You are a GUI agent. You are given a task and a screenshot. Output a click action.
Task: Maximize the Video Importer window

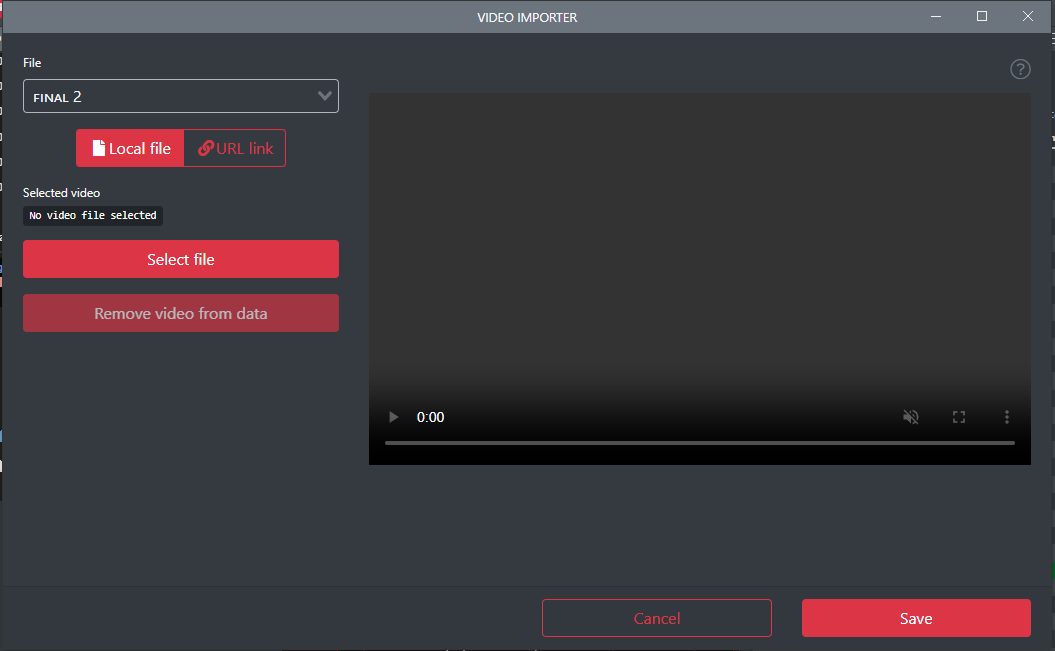(982, 17)
